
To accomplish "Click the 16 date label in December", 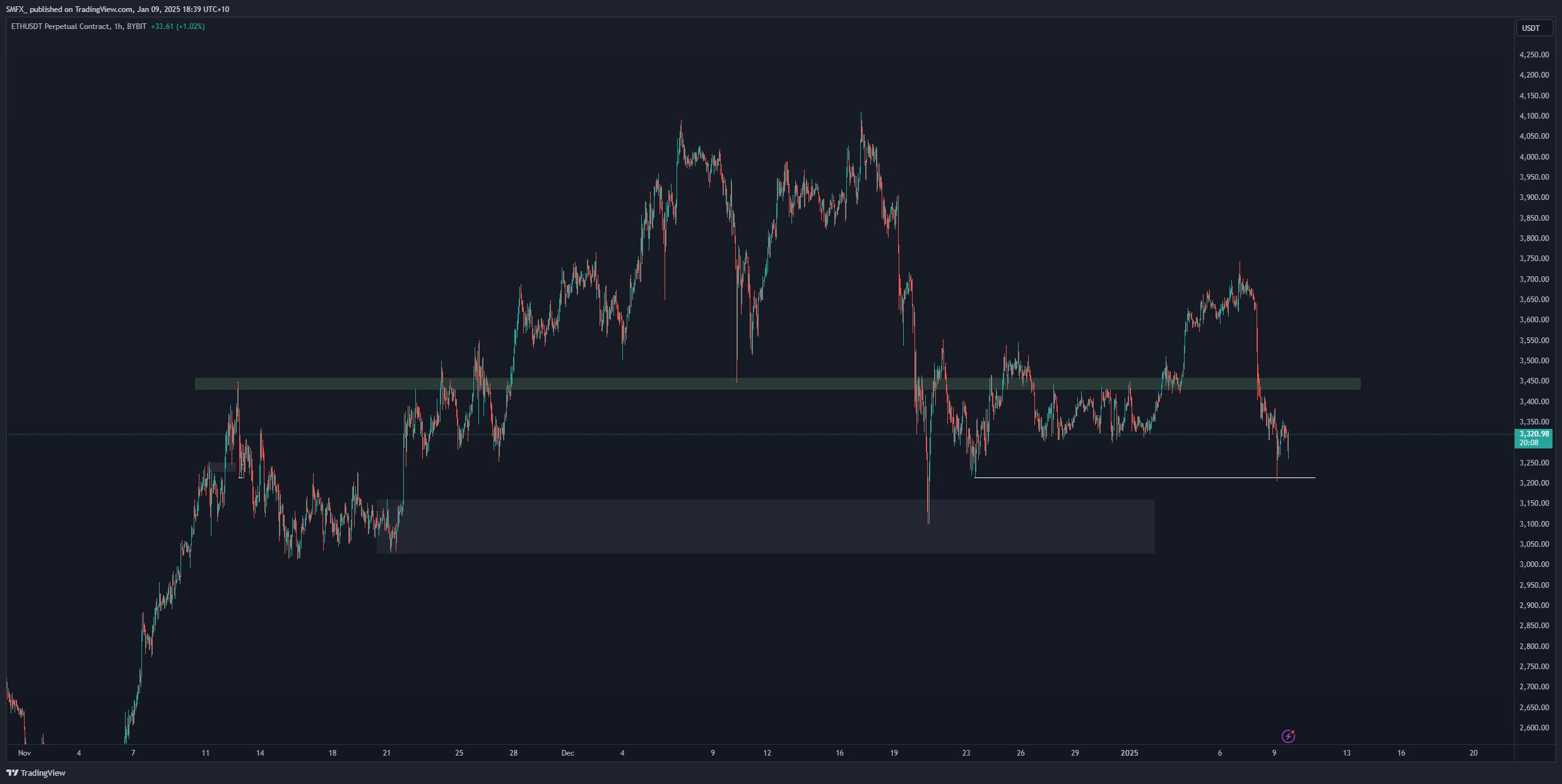I will 839,753.
